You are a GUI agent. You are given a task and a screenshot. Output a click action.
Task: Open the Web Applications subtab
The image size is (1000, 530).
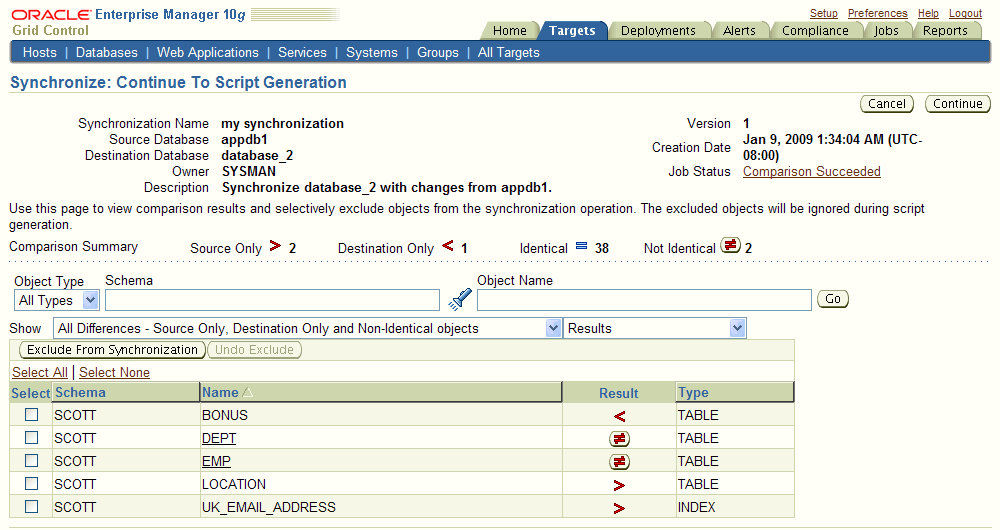[208, 52]
